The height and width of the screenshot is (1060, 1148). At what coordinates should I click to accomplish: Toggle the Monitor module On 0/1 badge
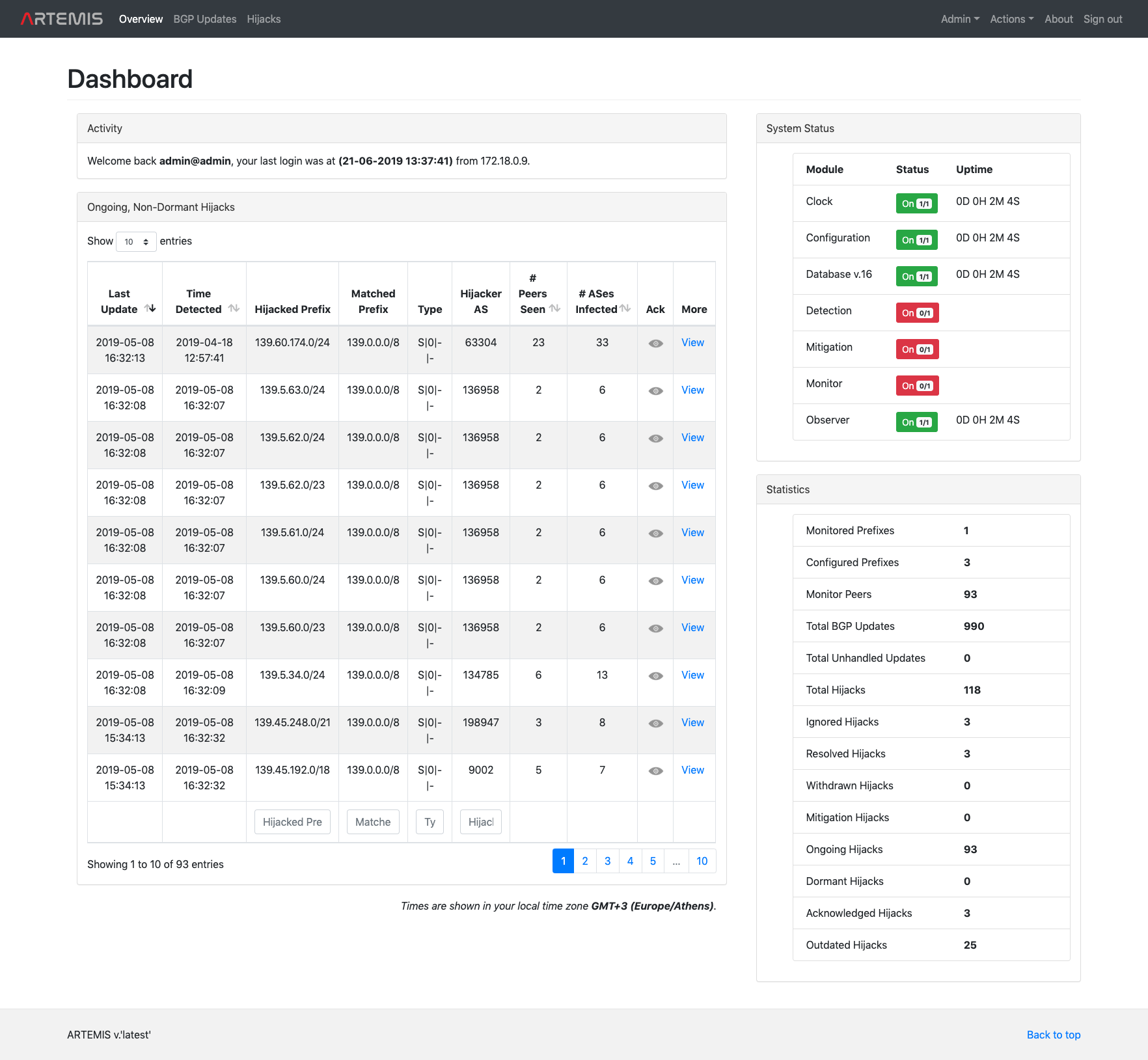917,385
